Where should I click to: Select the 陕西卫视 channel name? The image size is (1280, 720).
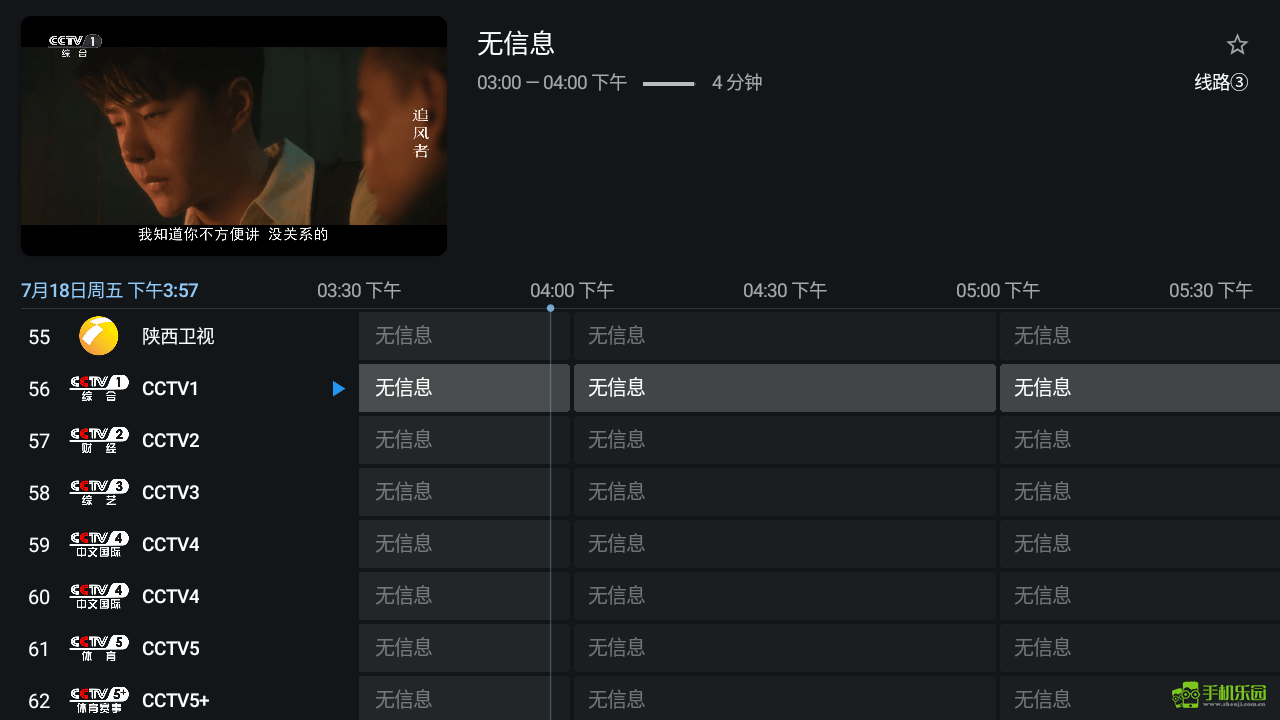(x=178, y=336)
